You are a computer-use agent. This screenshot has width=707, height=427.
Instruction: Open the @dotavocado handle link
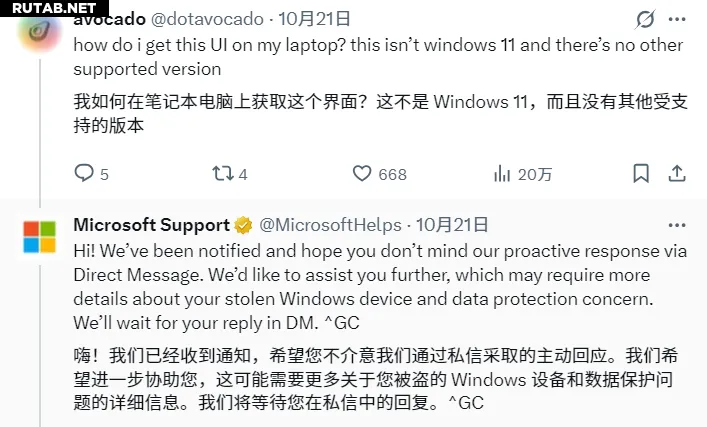[x=207, y=19]
